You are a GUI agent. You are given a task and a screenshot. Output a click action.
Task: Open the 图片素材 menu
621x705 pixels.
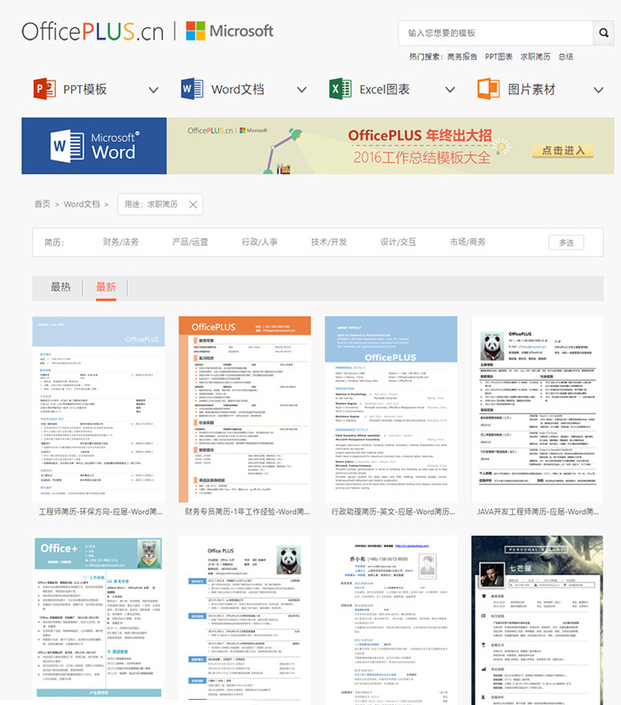click(x=532, y=89)
